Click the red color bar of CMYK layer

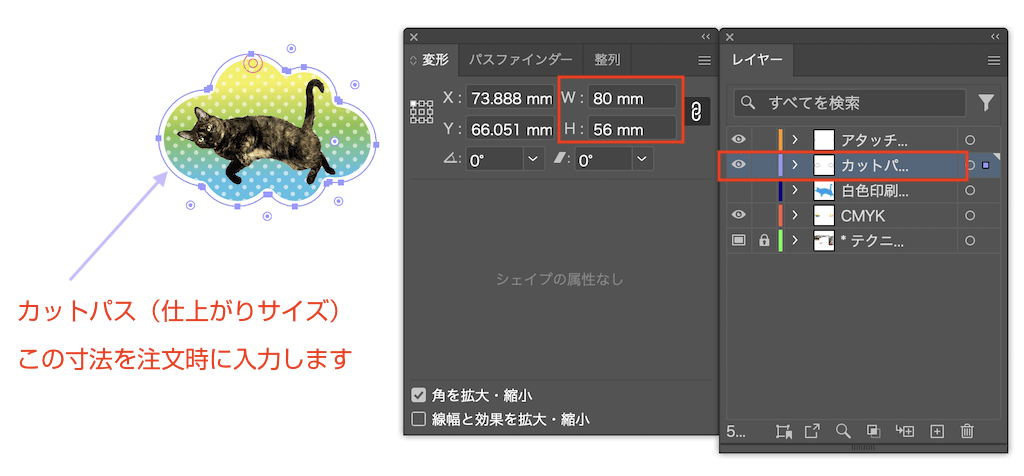pos(780,215)
